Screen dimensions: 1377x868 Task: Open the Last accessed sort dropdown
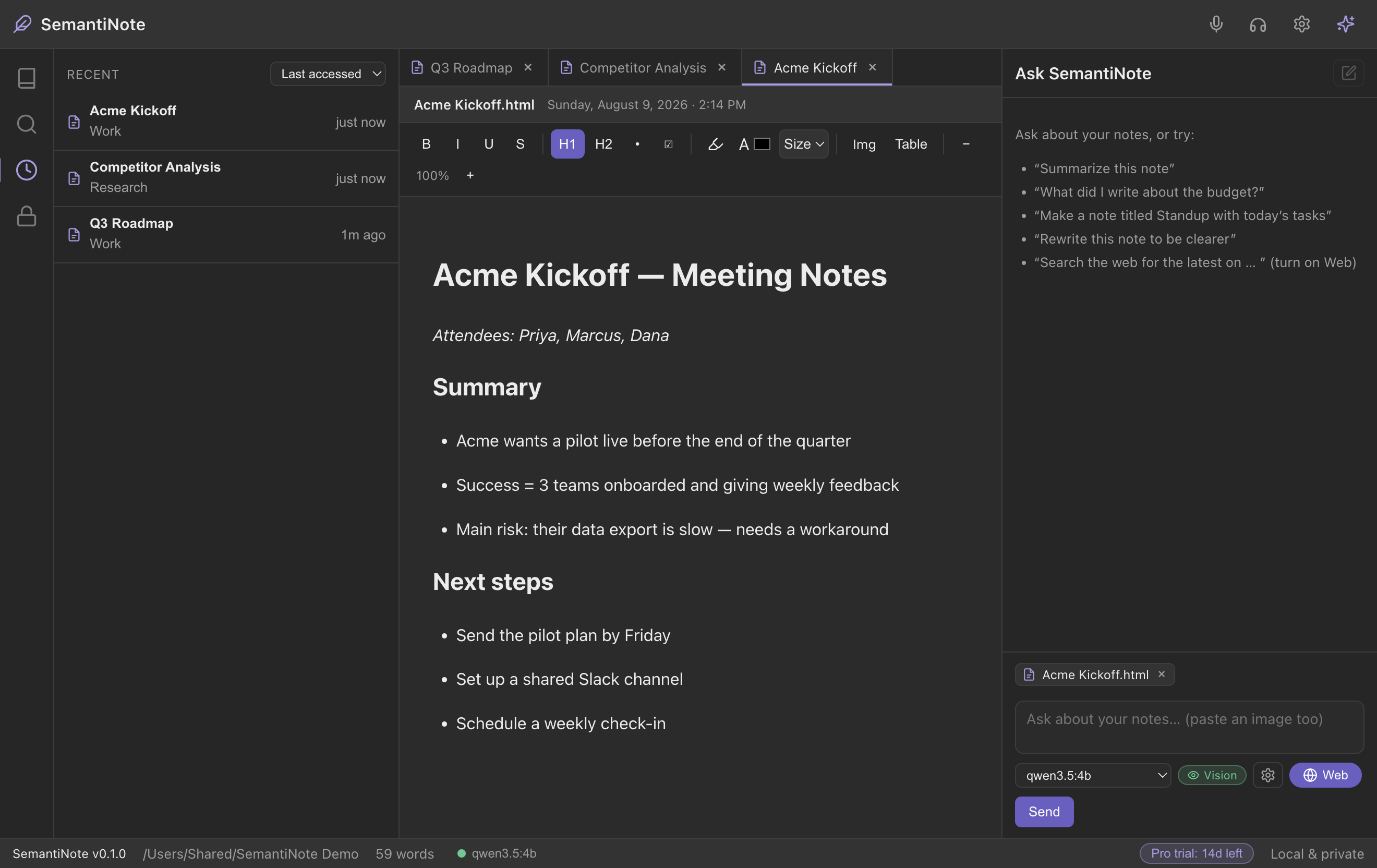coord(328,74)
